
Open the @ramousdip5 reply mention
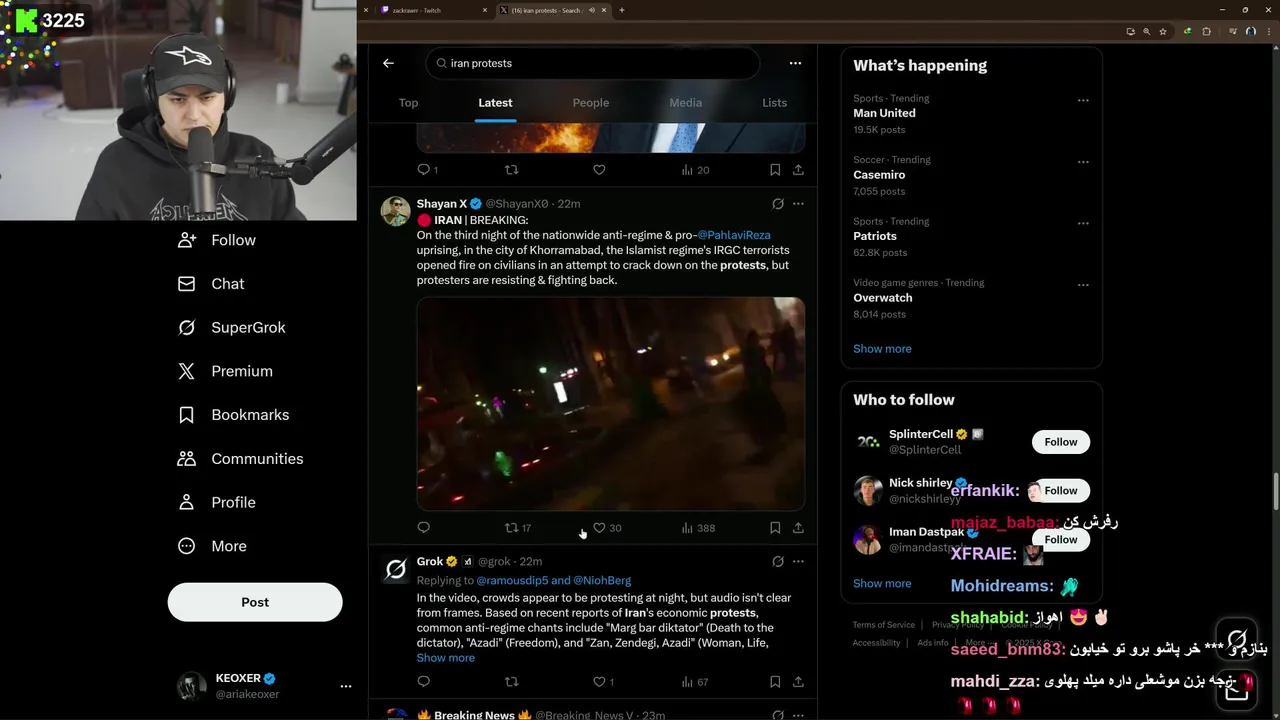coord(512,580)
